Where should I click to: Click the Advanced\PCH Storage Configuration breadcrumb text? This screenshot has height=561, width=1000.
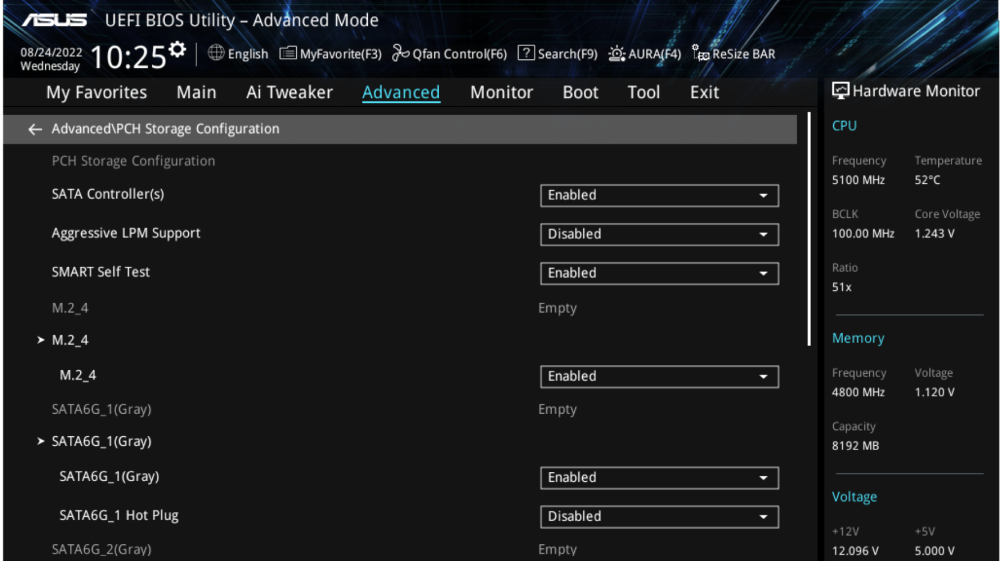(x=165, y=129)
